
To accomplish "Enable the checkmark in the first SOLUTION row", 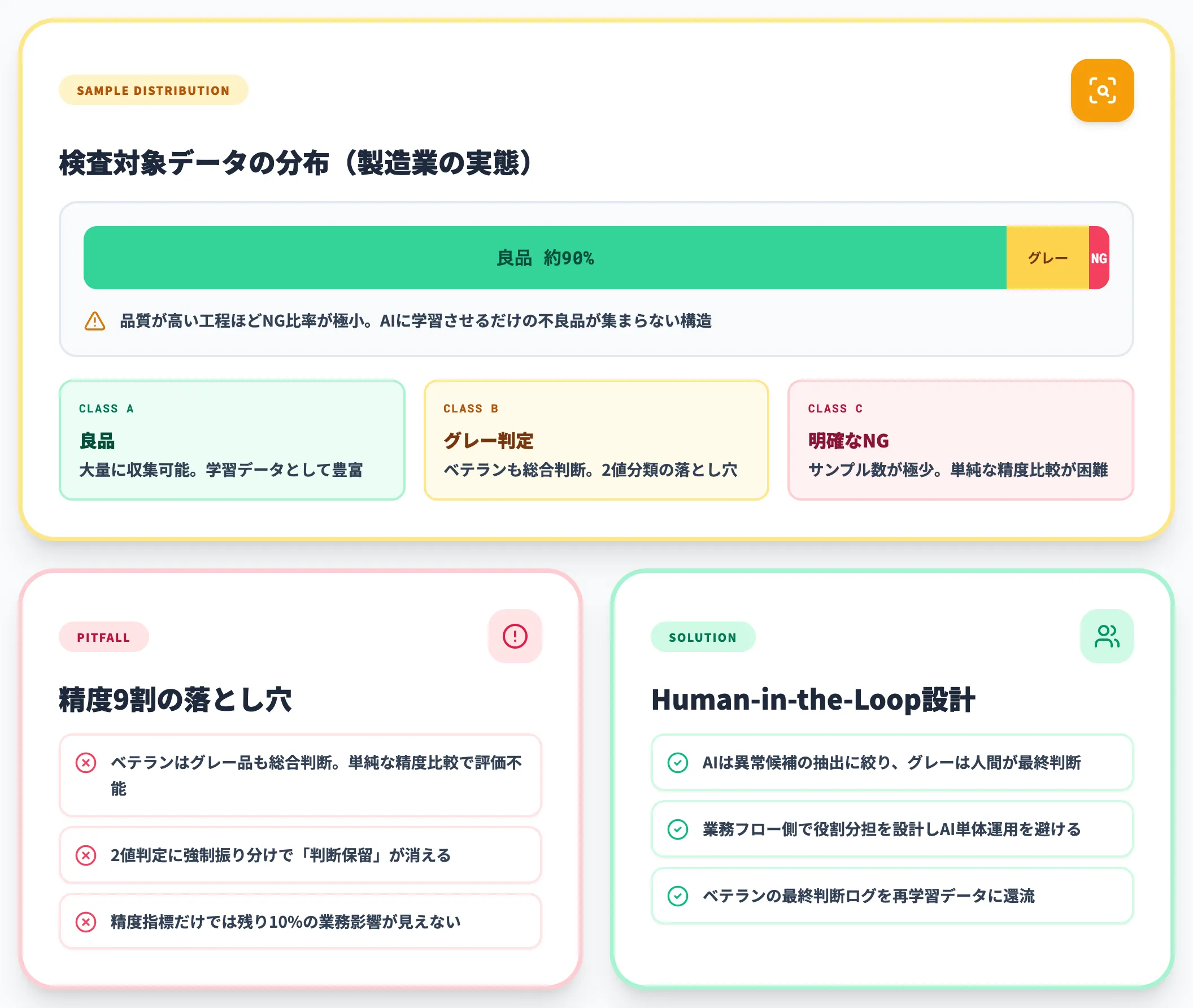I will (x=678, y=762).
